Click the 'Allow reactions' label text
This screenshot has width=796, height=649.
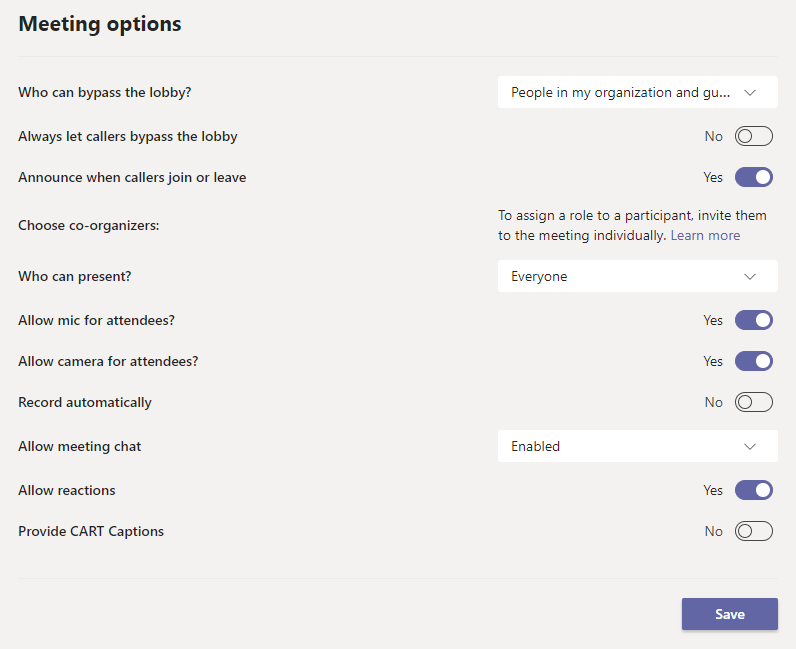click(x=67, y=490)
